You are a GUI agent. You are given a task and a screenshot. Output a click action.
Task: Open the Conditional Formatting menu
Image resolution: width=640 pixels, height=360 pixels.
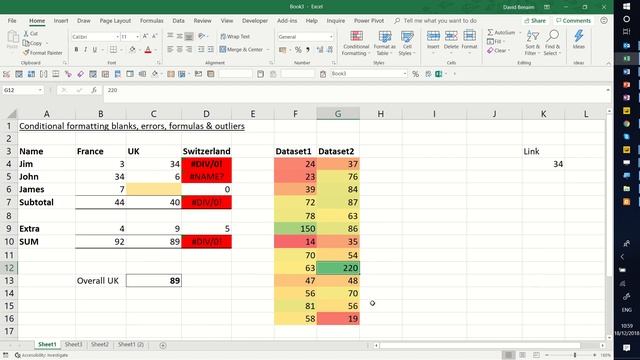point(356,42)
